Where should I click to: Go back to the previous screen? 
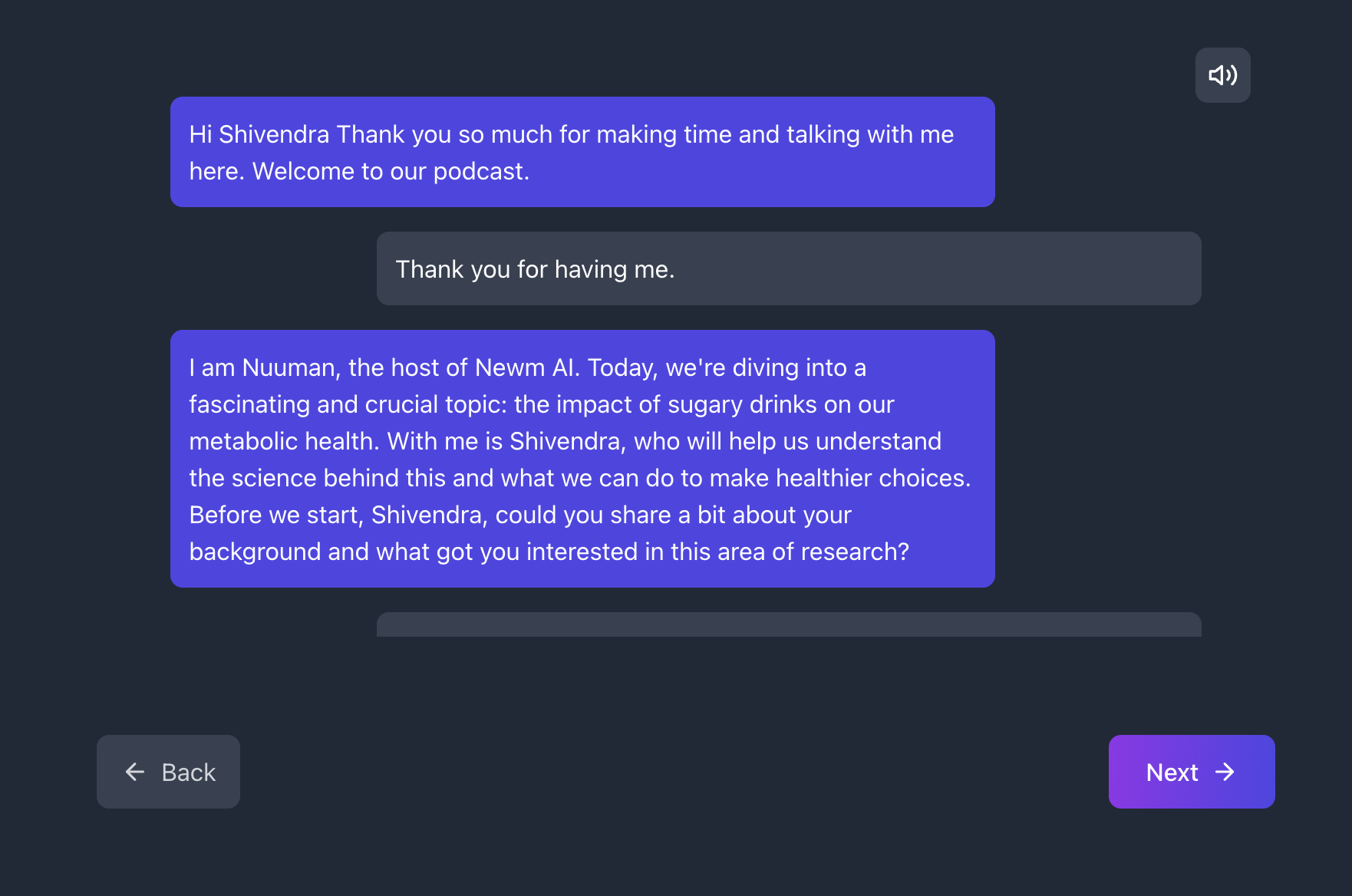[x=168, y=772]
